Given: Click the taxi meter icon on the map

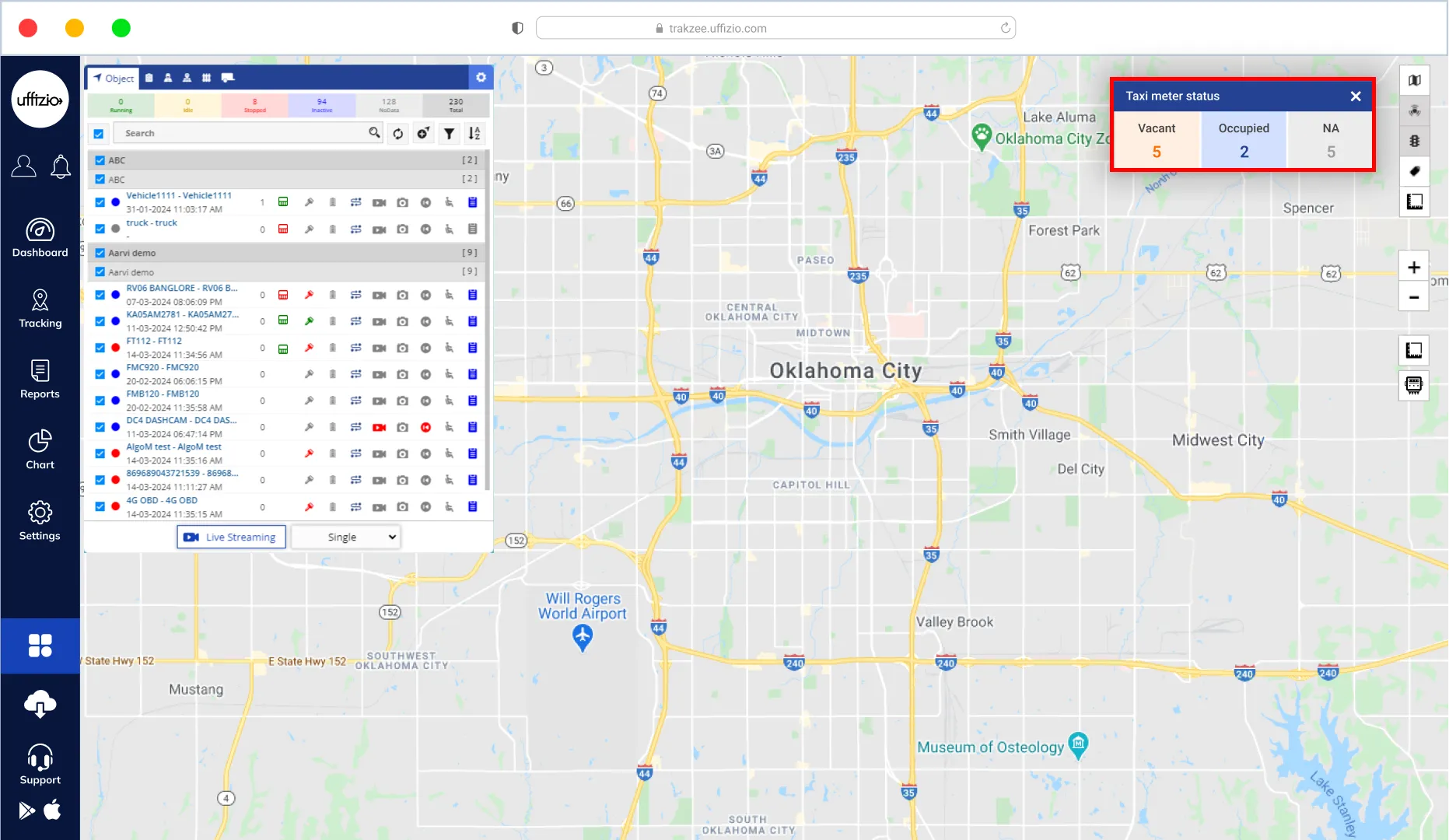Looking at the screenshot, I should 1413,385.
